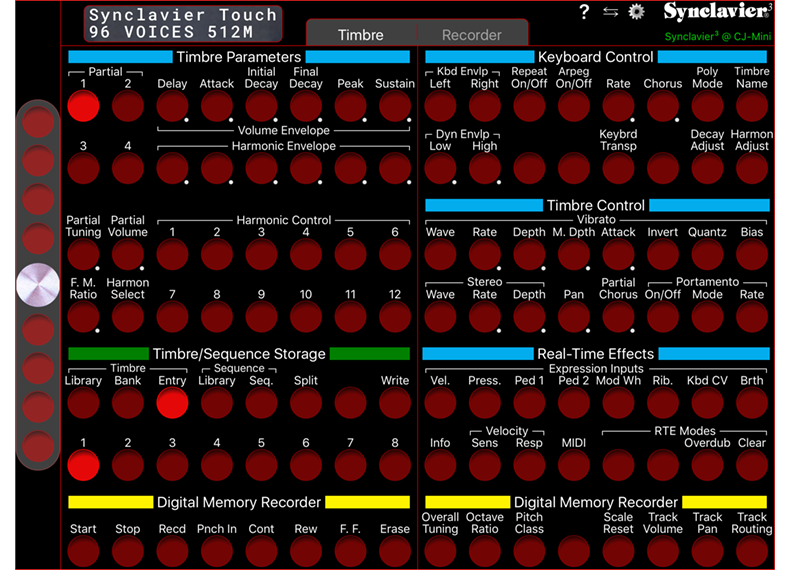Select Partial 2 button
Screen dimensions: 790x570
[x=127, y=106]
